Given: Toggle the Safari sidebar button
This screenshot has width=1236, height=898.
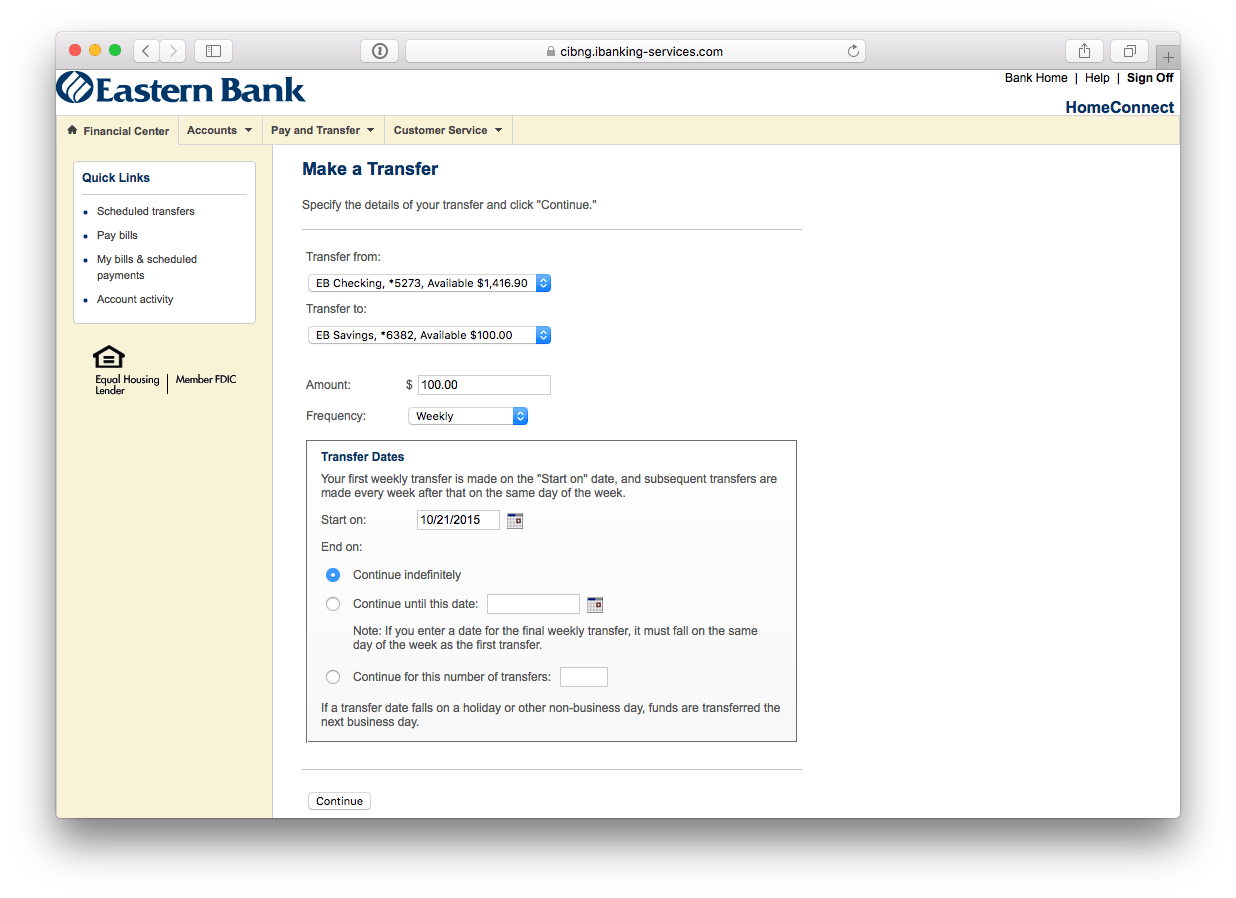Looking at the screenshot, I should (x=213, y=51).
